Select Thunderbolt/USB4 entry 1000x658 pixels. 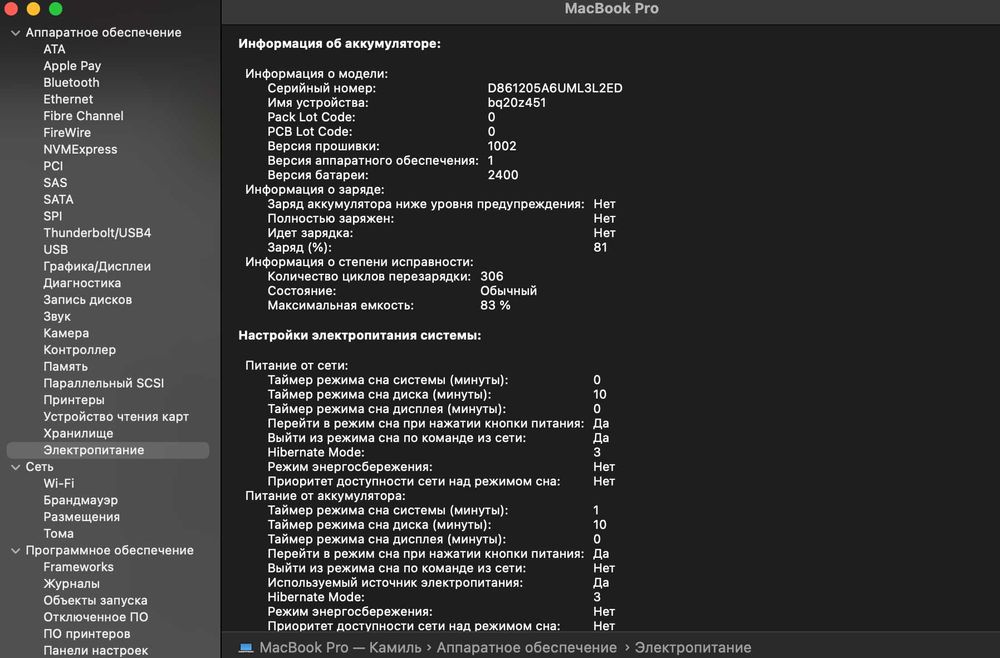pyautogui.click(x=97, y=233)
